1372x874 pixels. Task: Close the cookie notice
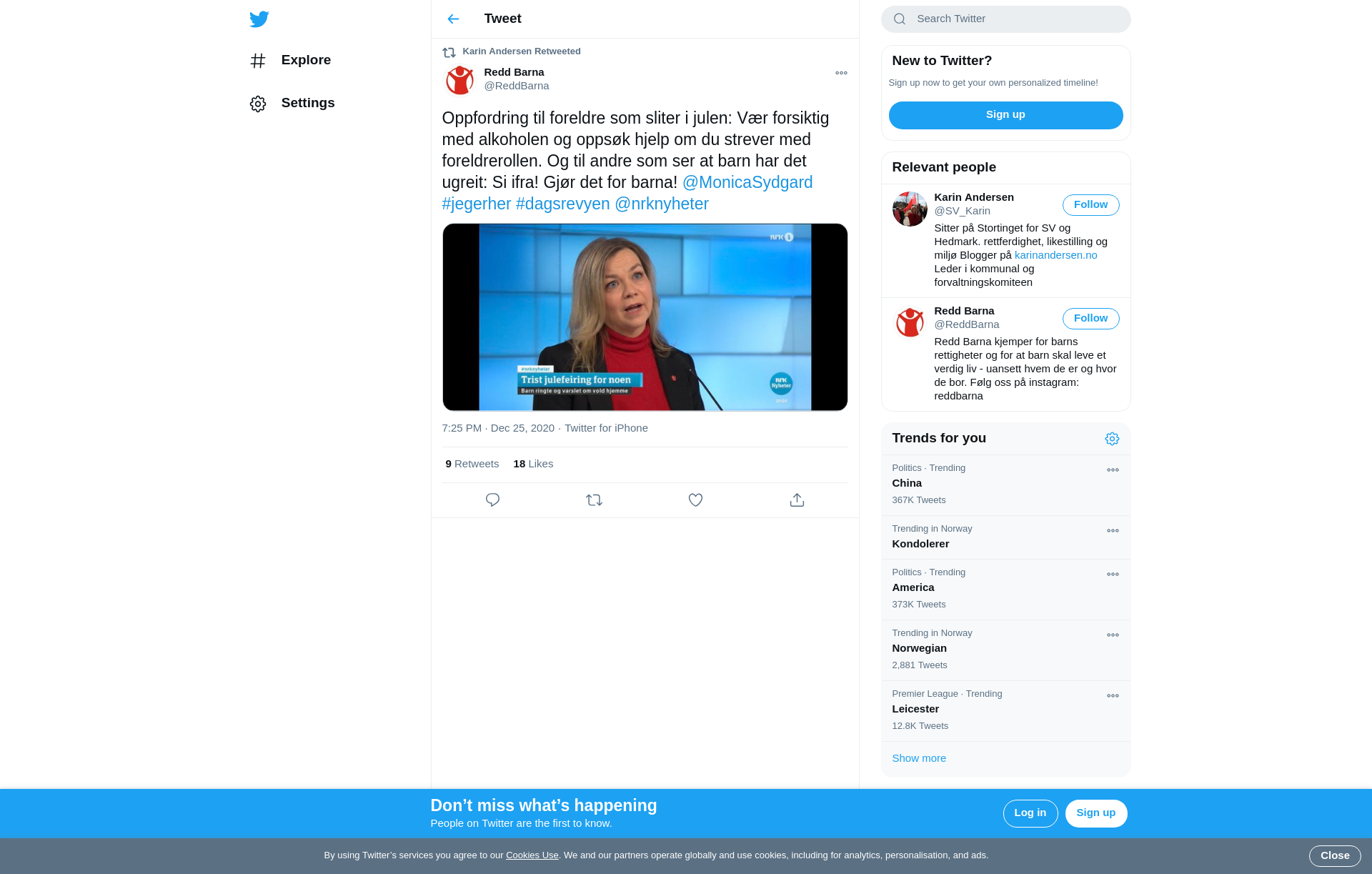coord(1334,855)
